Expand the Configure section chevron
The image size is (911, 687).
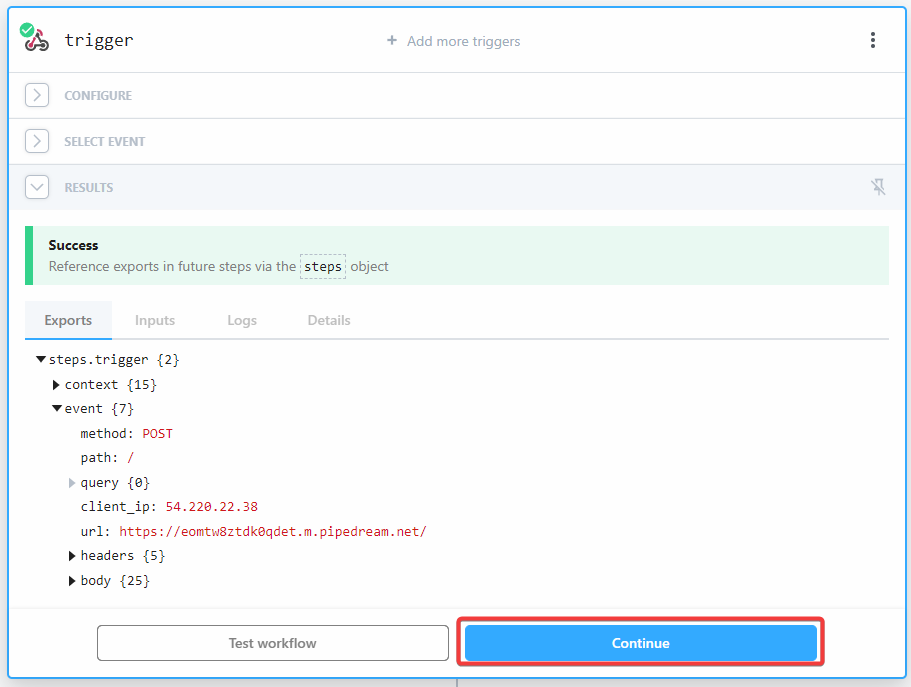tap(37, 95)
